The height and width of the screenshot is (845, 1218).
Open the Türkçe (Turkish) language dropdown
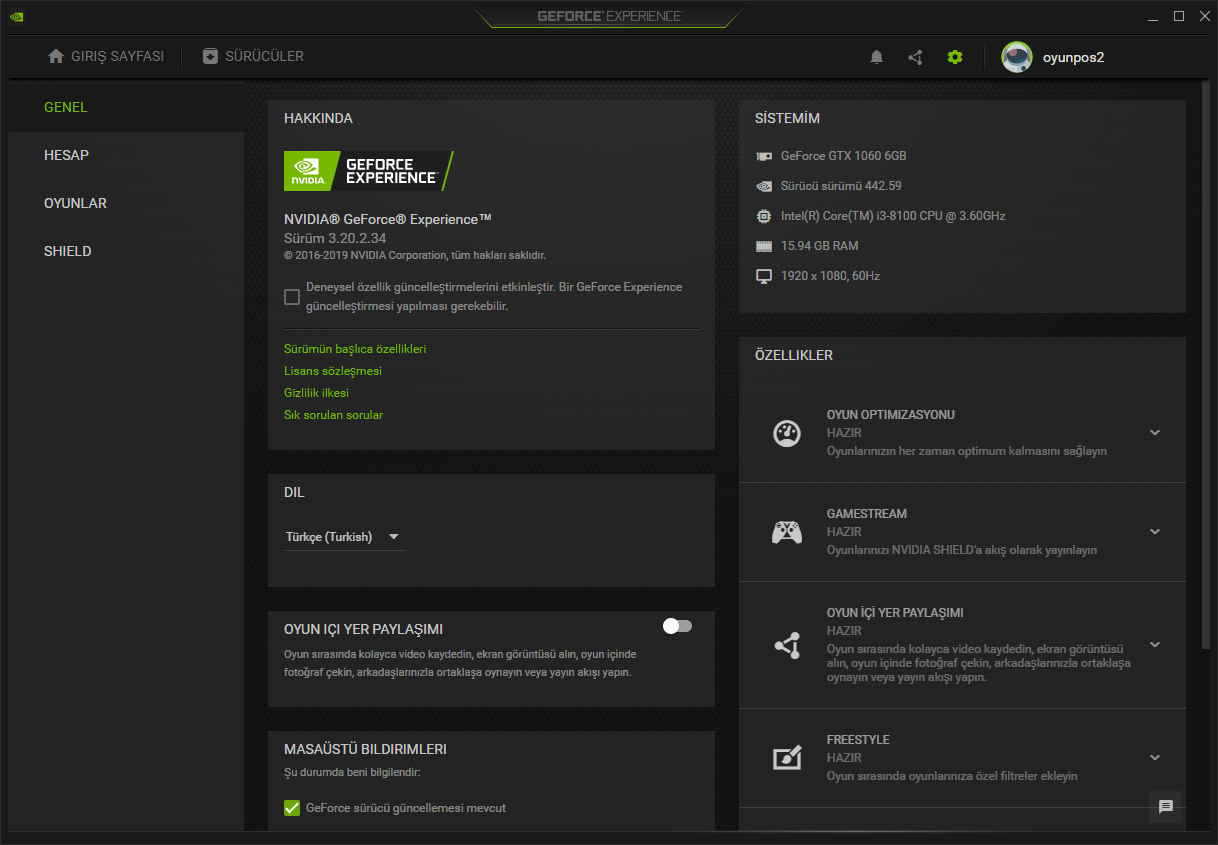[344, 537]
